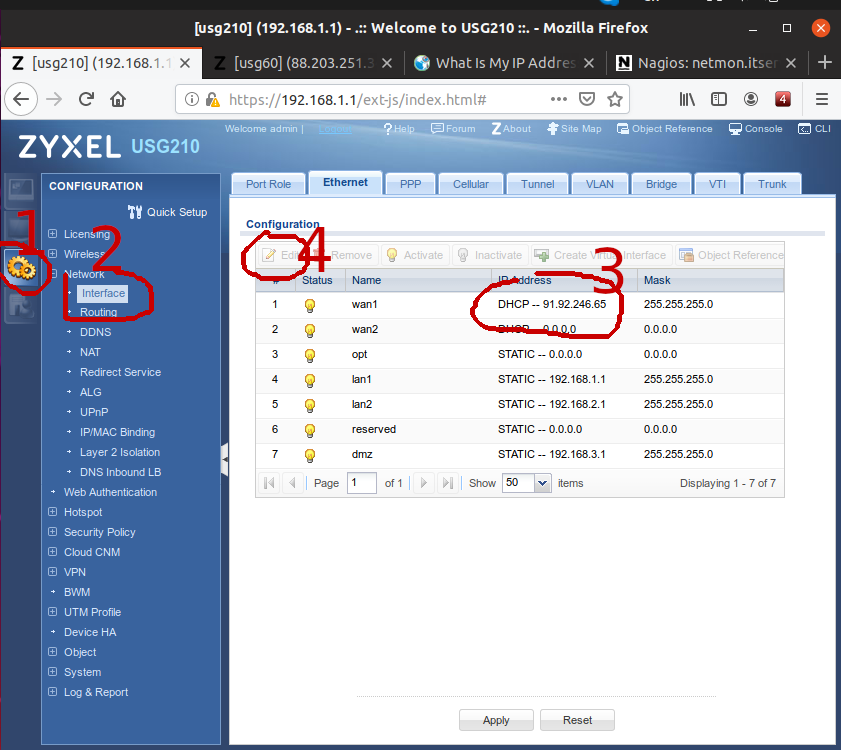Expand Security Policy tree node
Screen dimensions: 841x750
(x=53, y=532)
